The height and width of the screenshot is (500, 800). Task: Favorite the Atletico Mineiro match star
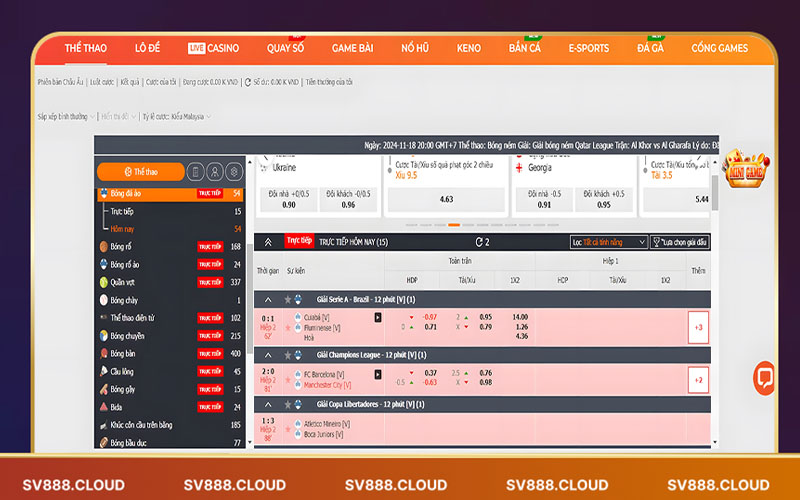pyautogui.click(x=288, y=430)
